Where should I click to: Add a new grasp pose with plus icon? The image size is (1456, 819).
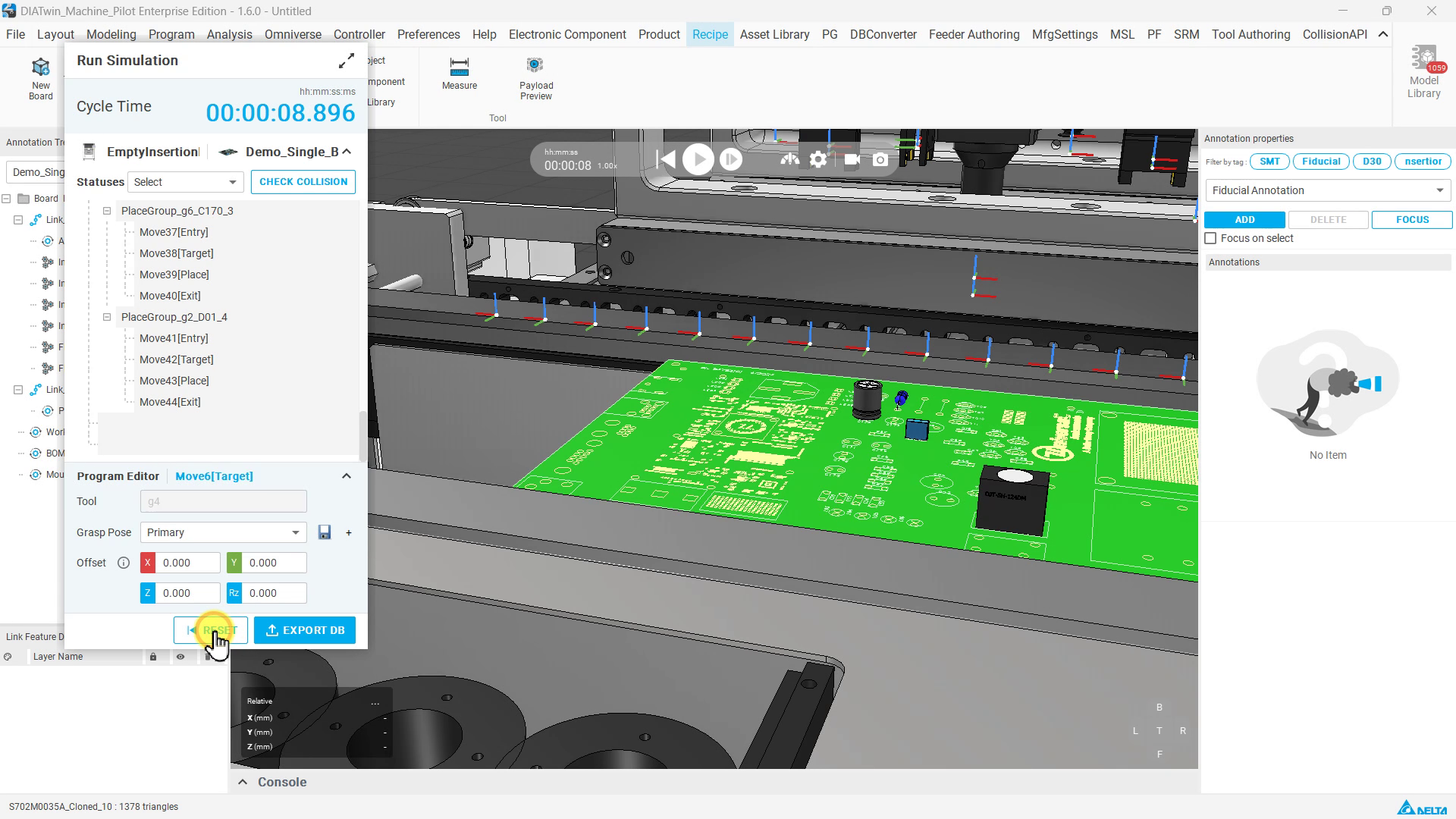click(x=349, y=532)
